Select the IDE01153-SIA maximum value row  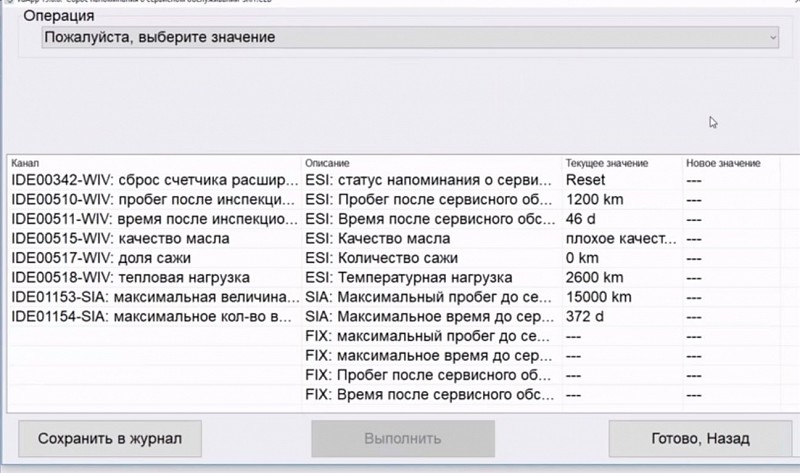click(x=155, y=297)
